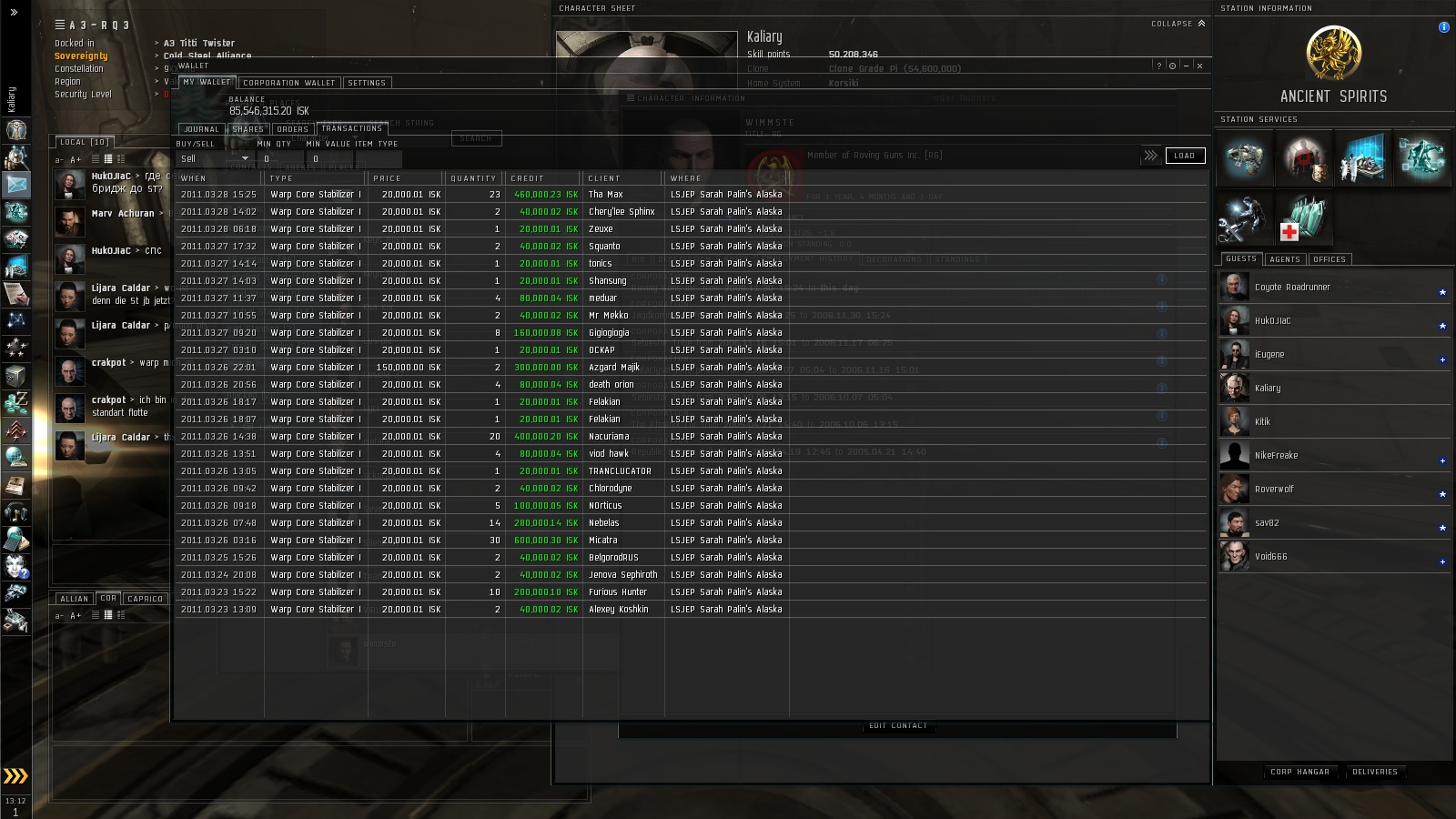Open the Calculator icon in the sidebar
Image resolution: width=1456 pixels, height=819 pixels.
[x=15, y=539]
